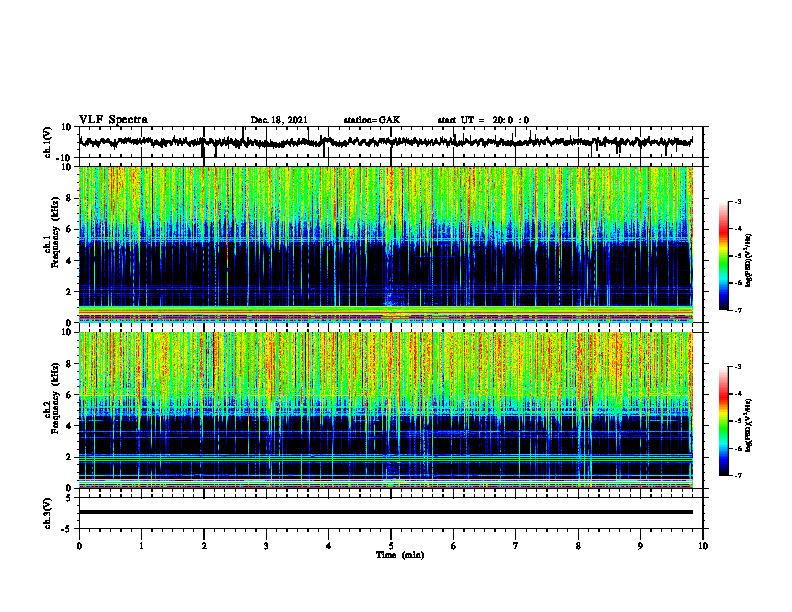Click time axis tick label "4"
This screenshot has width=792, height=612.
pyautogui.click(x=329, y=546)
